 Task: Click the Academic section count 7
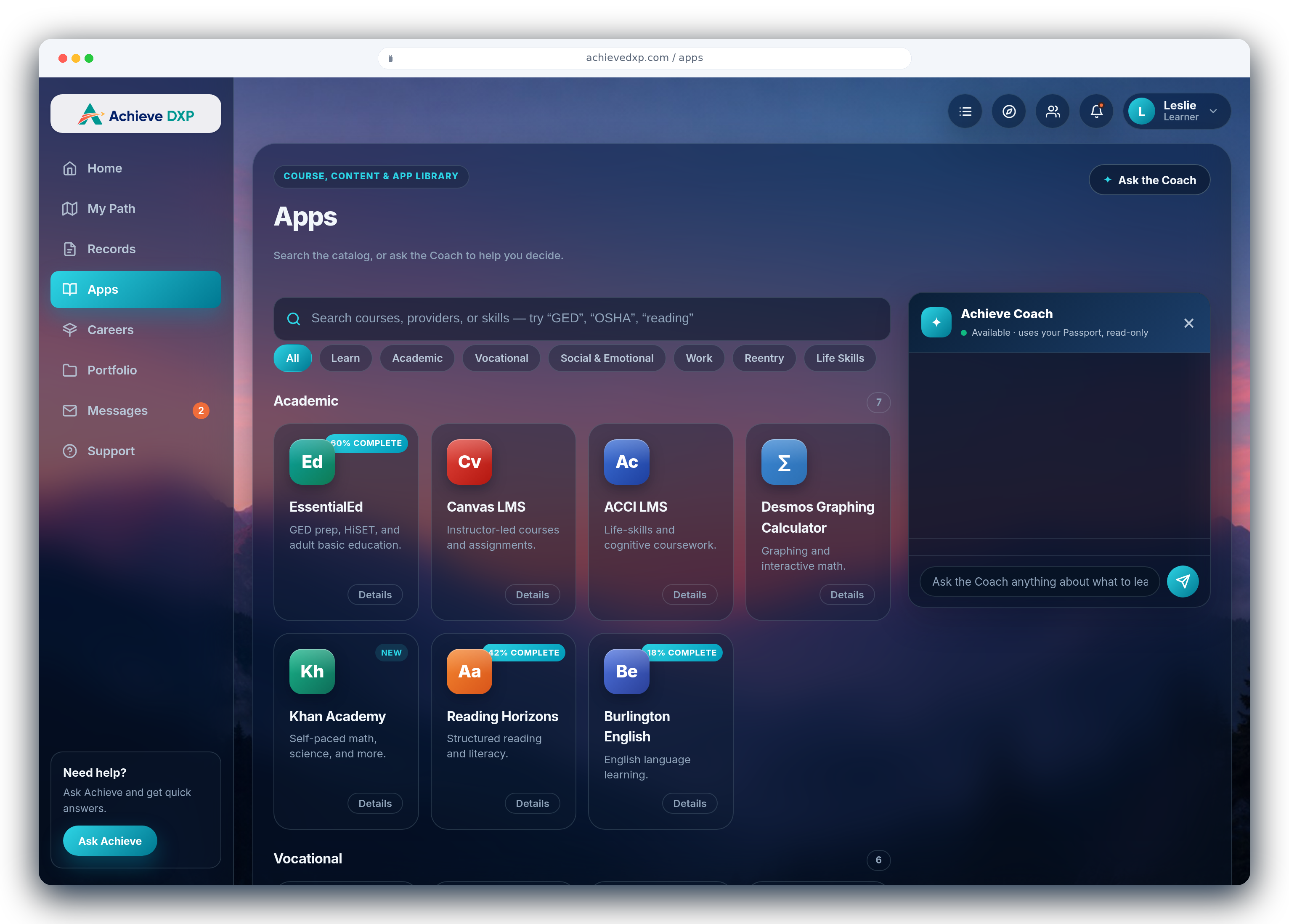tap(879, 402)
